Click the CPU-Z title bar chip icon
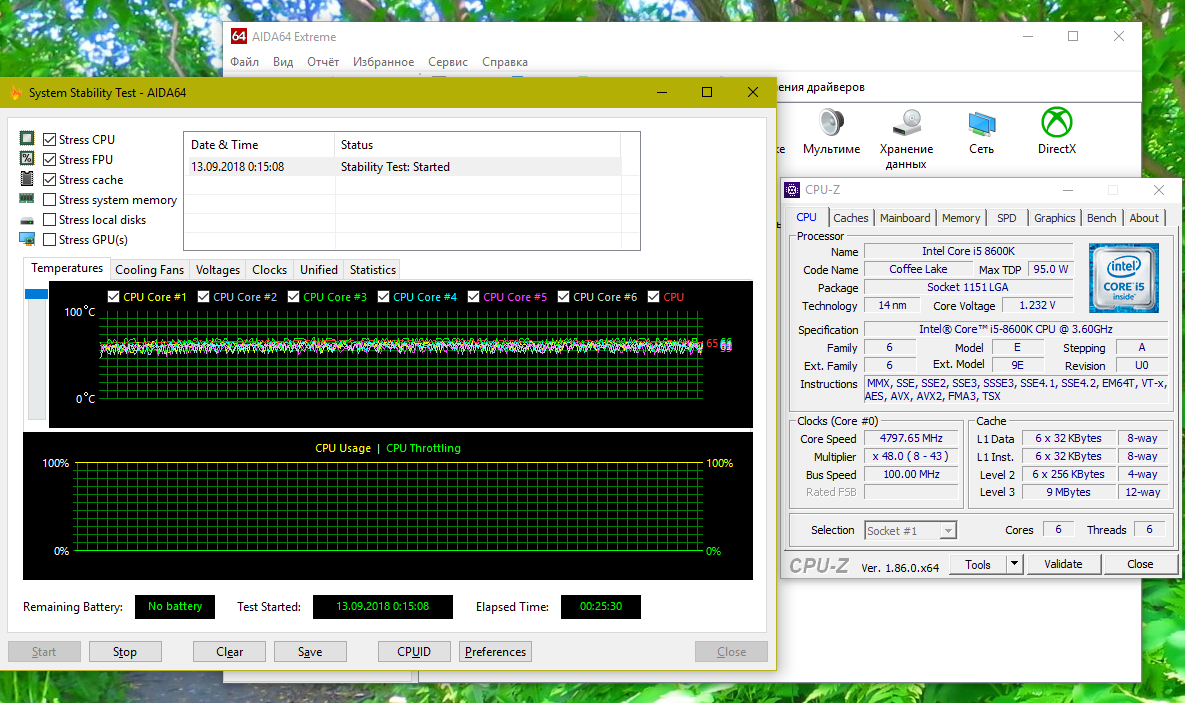This screenshot has height=703, width=1185. pyautogui.click(x=792, y=190)
